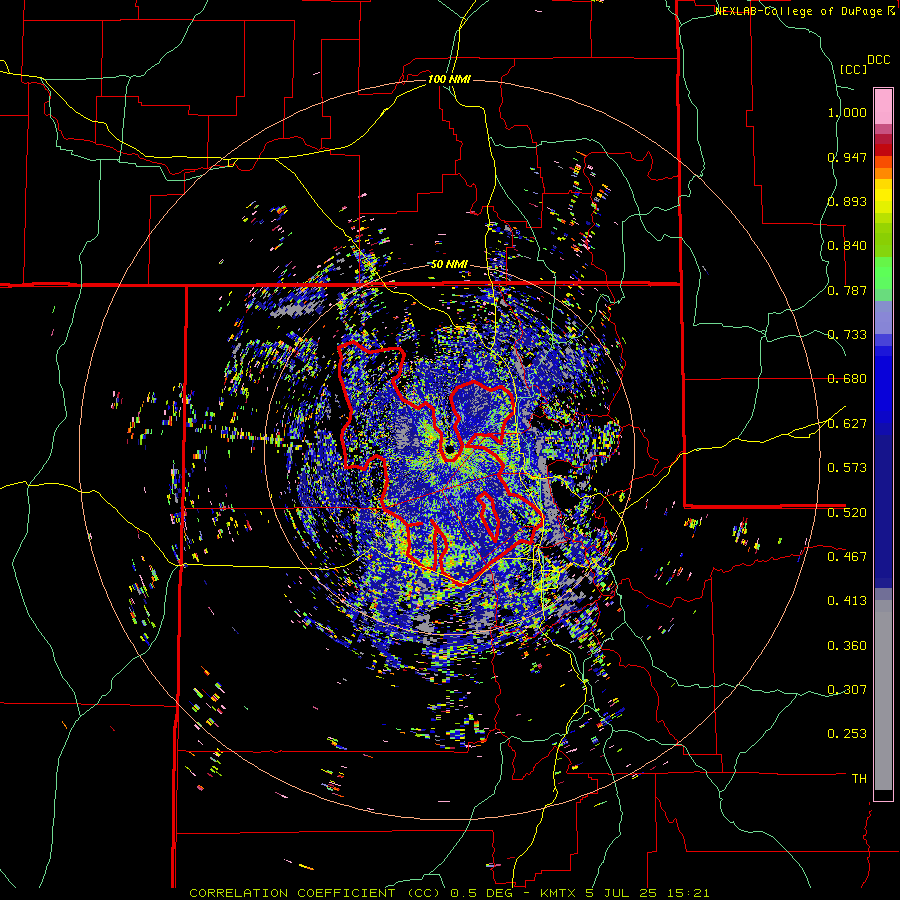900x900 pixels.
Task: Click the 0.573 legend value
Action: [x=847, y=467]
